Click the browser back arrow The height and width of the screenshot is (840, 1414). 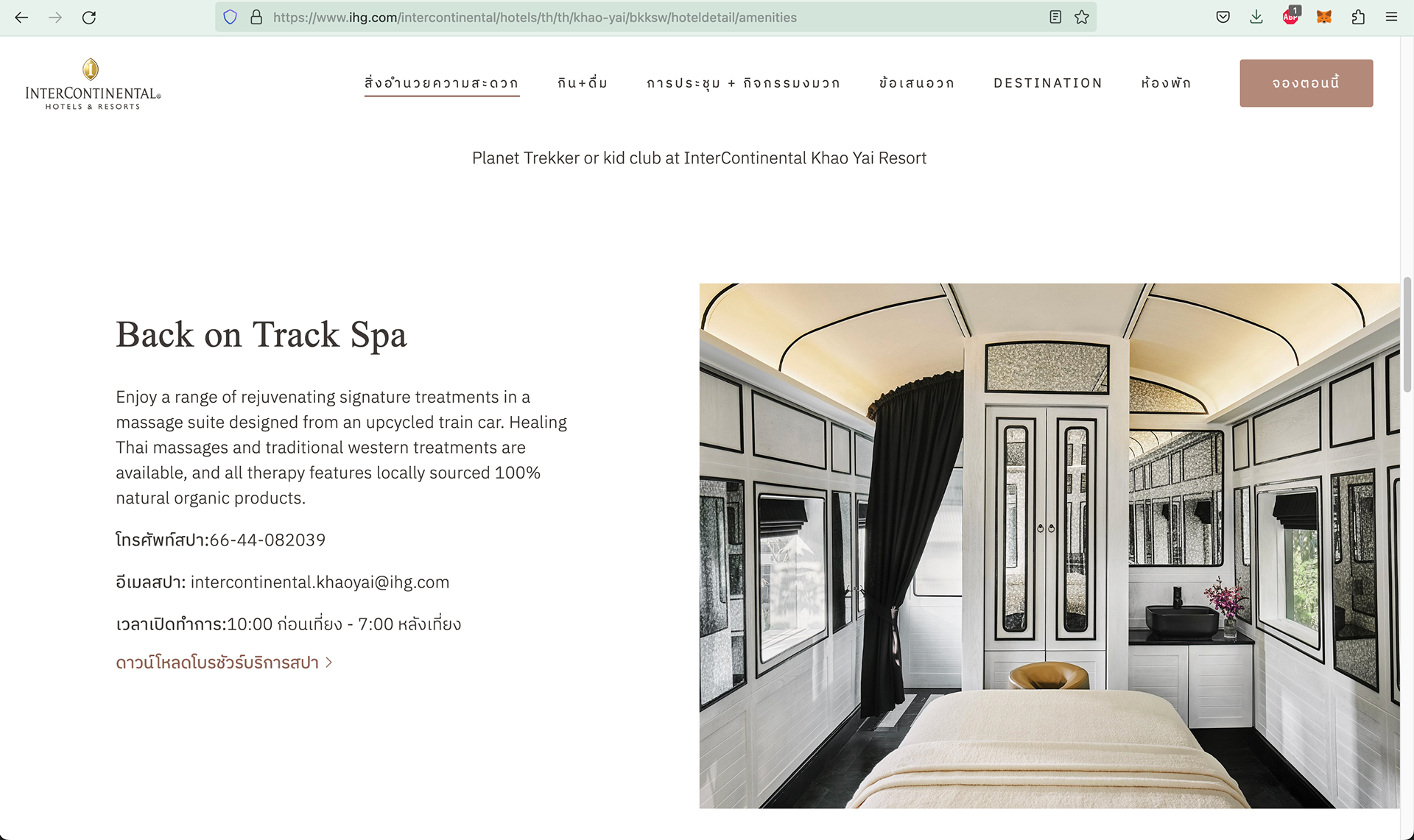click(x=21, y=17)
